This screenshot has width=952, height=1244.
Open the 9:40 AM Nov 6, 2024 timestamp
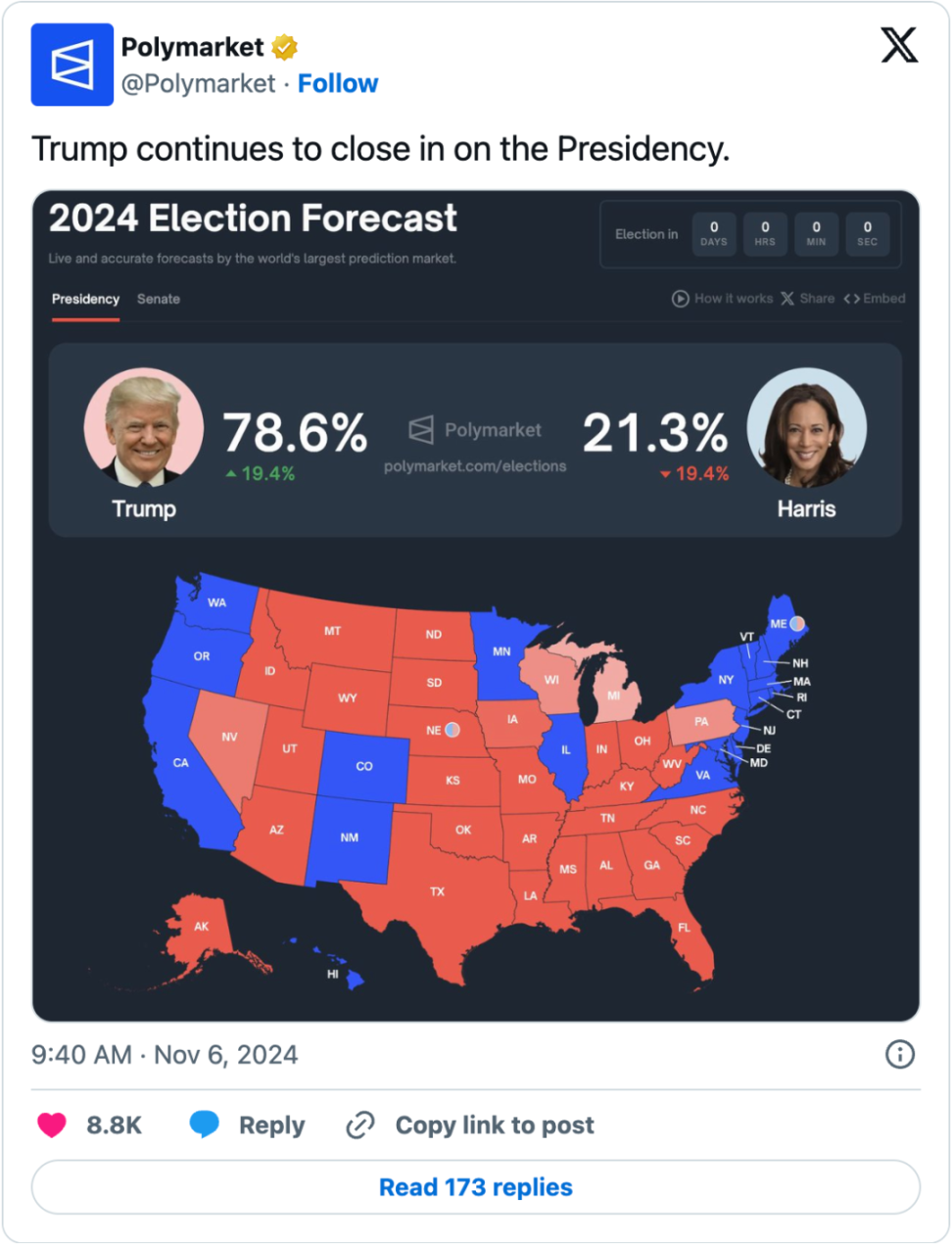pyautogui.click(x=165, y=1055)
